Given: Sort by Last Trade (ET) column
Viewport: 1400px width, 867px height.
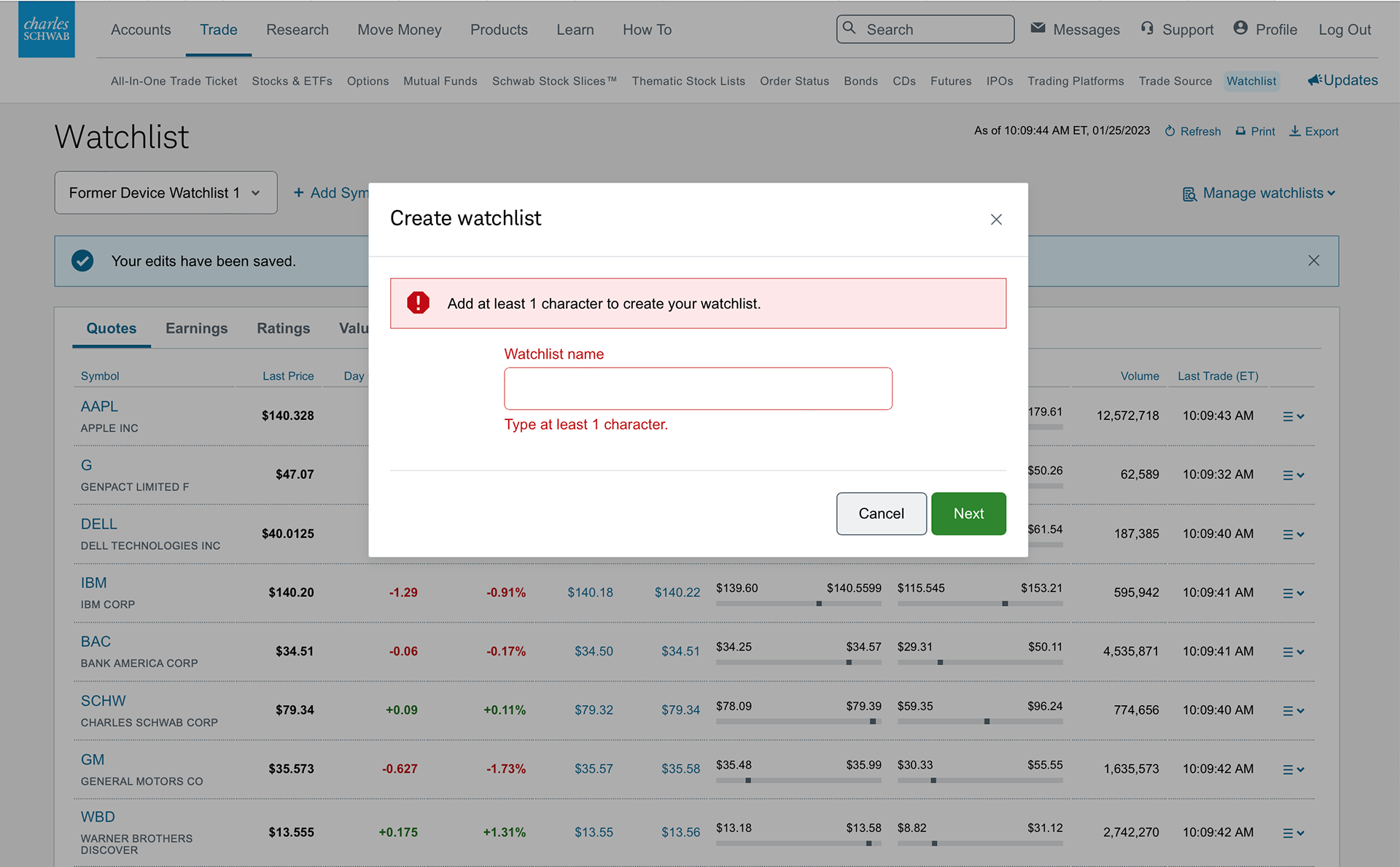Looking at the screenshot, I should click(1218, 376).
